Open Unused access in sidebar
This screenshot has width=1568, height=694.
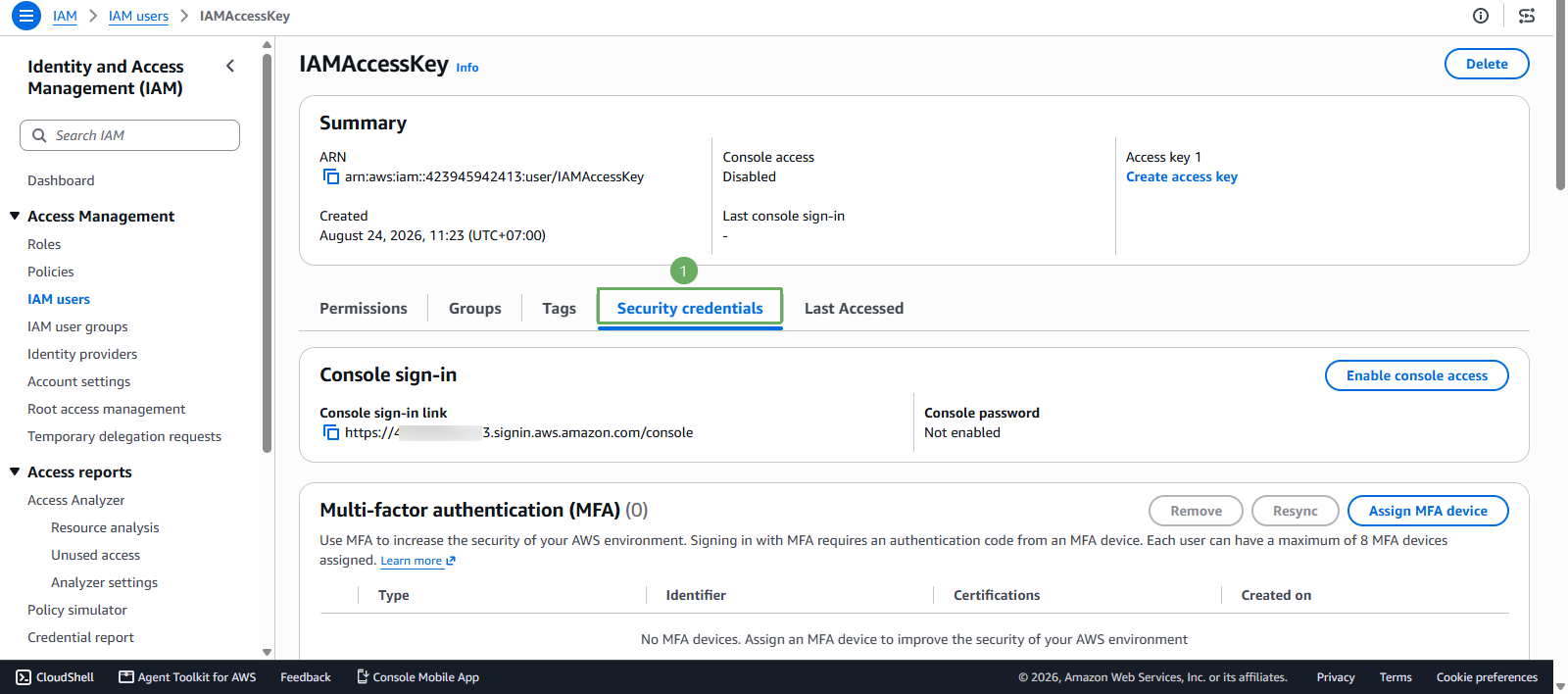tap(96, 555)
